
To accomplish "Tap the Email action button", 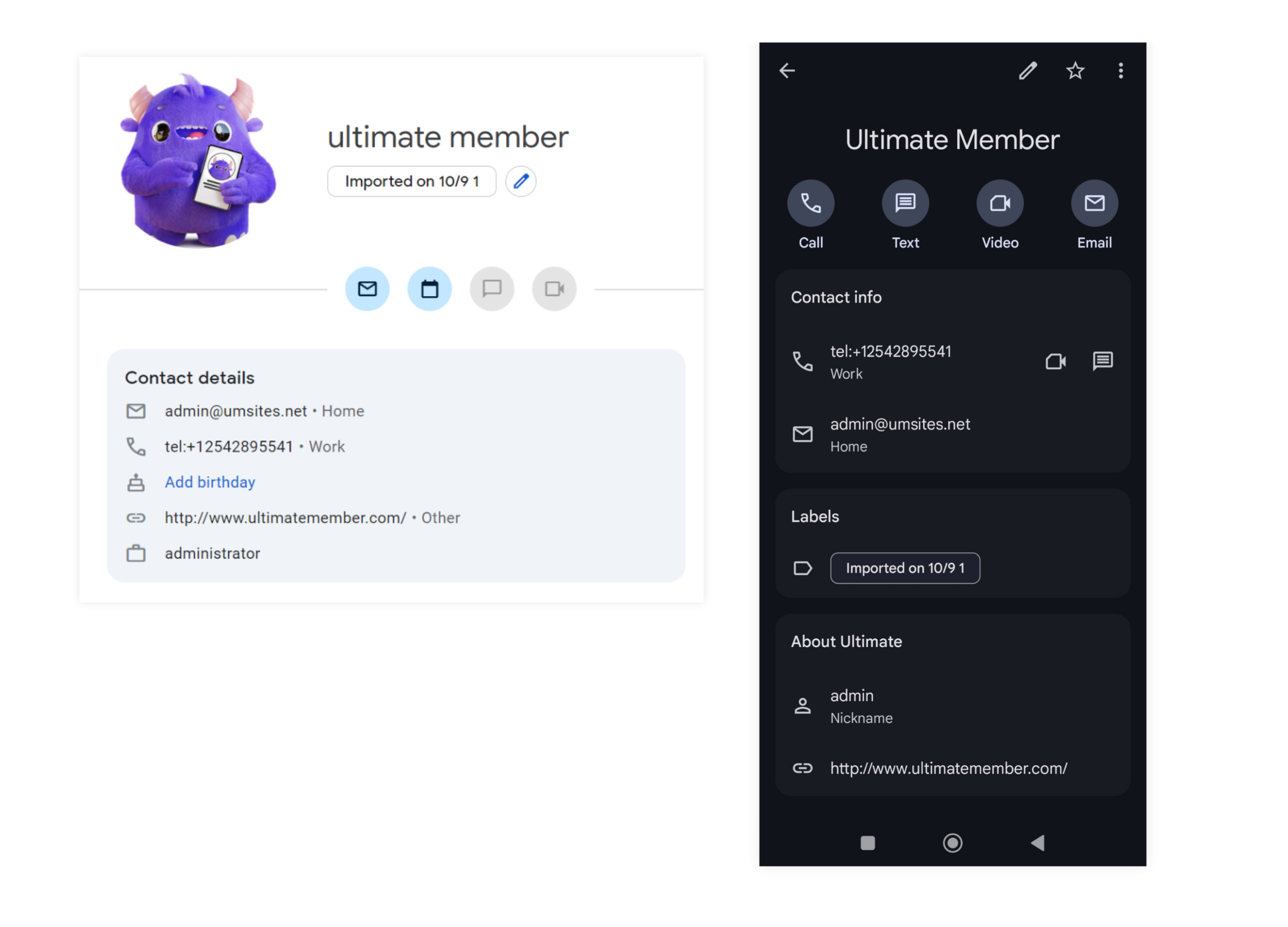I will tap(1094, 203).
